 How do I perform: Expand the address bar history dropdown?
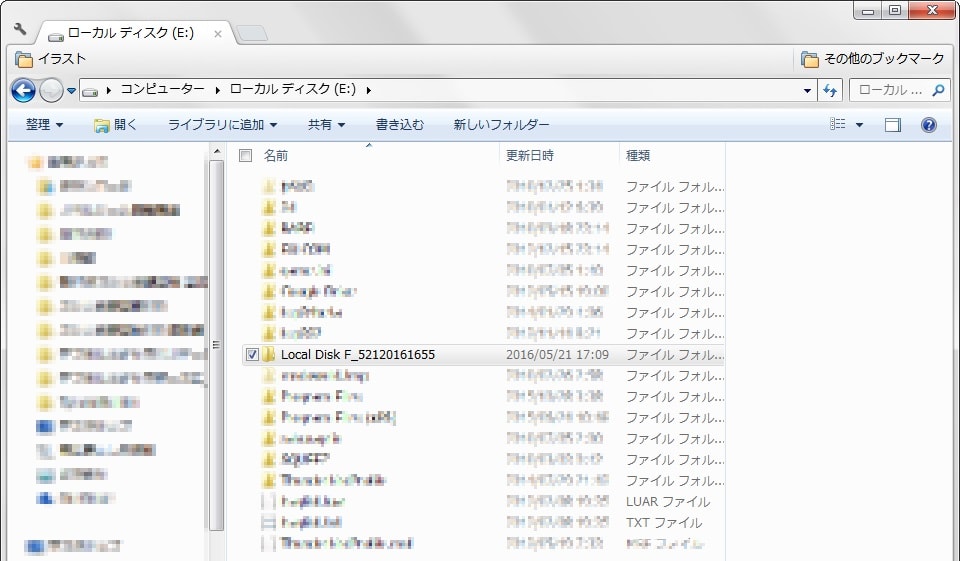pos(808,91)
